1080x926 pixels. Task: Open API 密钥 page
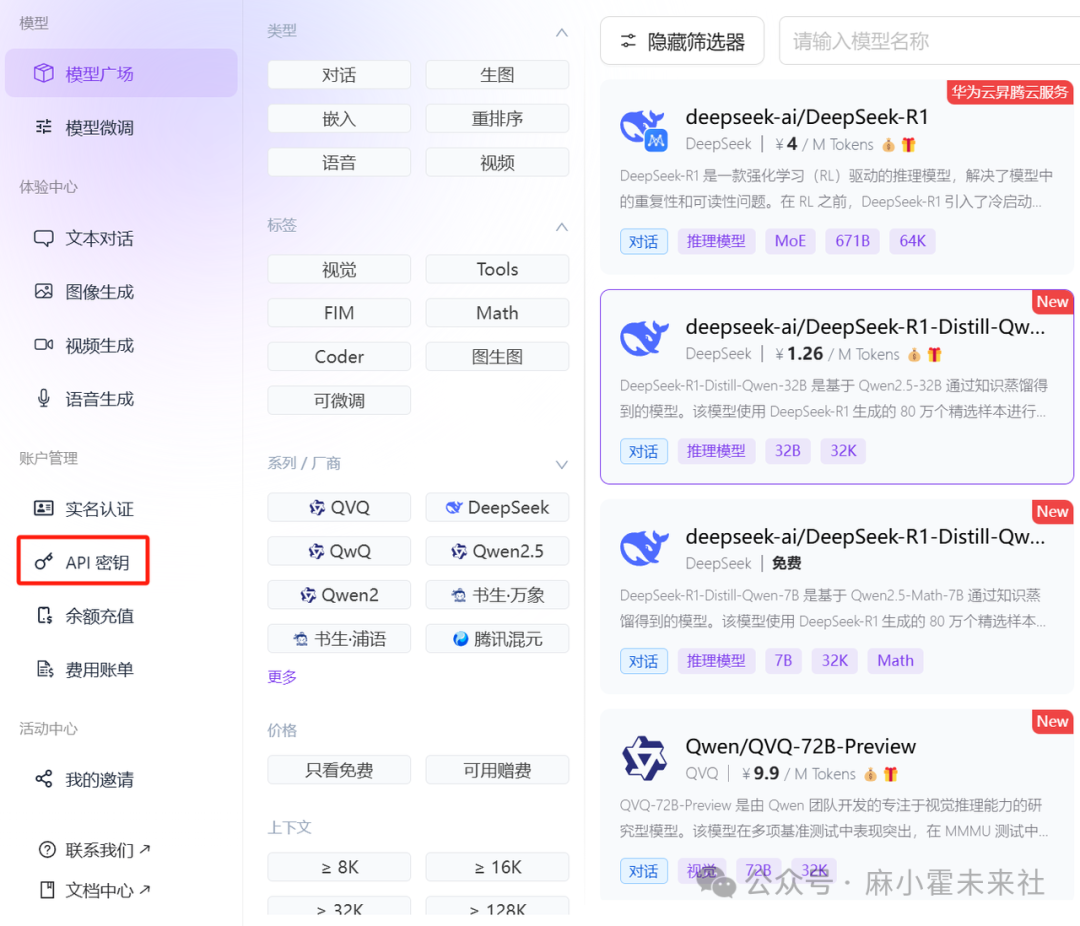(x=83, y=562)
